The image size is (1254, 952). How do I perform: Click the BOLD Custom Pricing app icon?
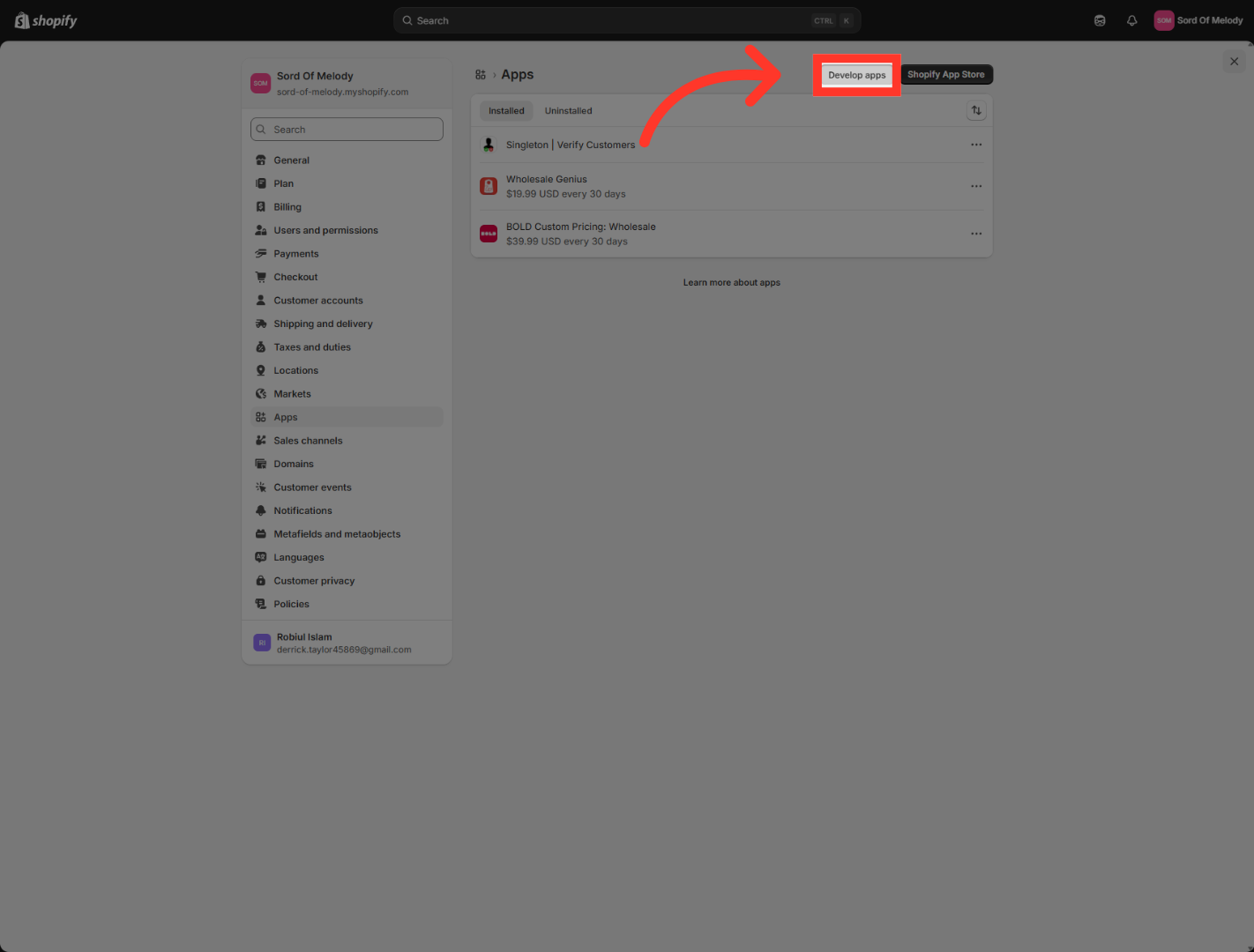[x=489, y=234]
